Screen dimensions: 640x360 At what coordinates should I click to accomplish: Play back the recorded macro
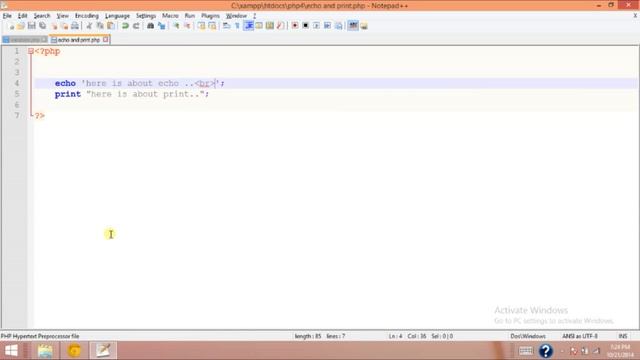tap(316, 26)
